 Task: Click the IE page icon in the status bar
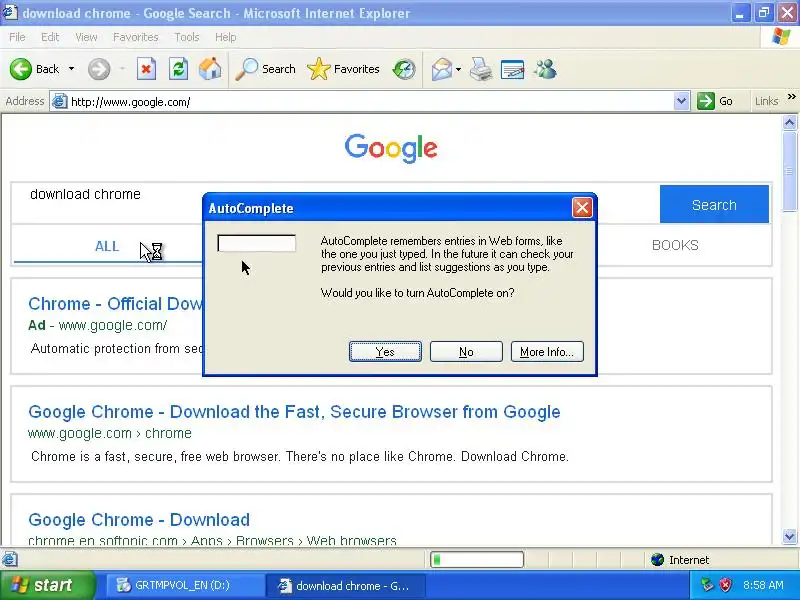(9, 560)
